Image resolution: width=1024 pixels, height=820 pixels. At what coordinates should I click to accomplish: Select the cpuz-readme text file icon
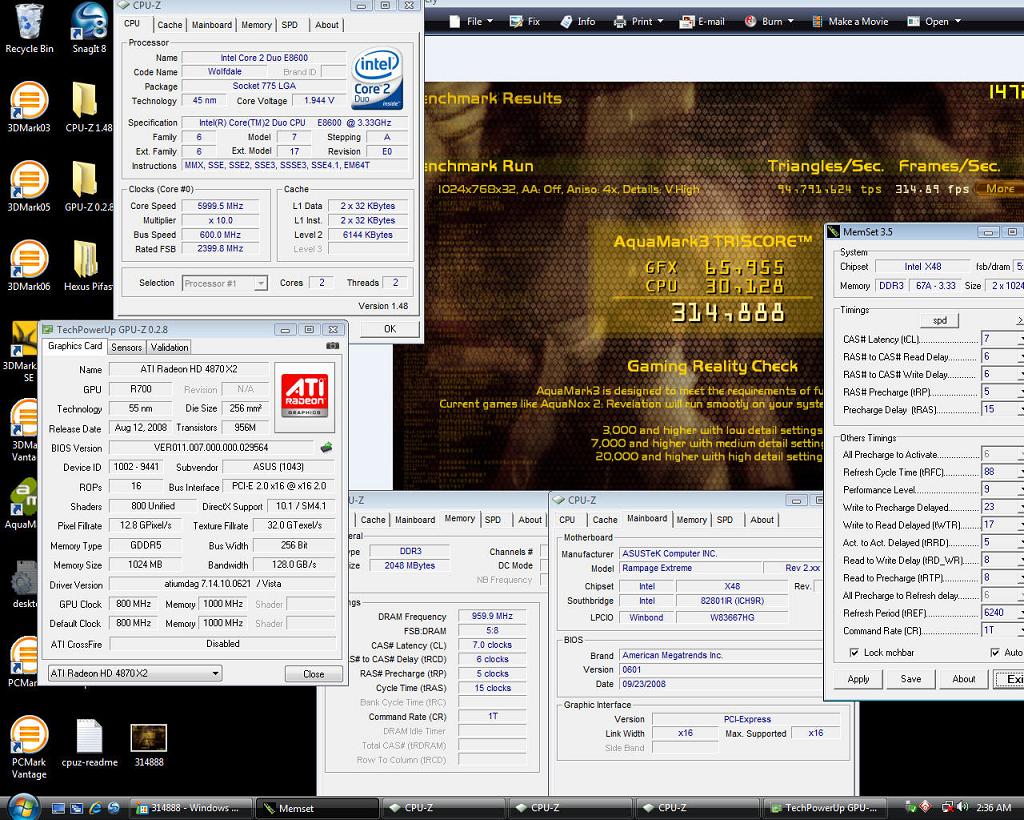click(89, 742)
